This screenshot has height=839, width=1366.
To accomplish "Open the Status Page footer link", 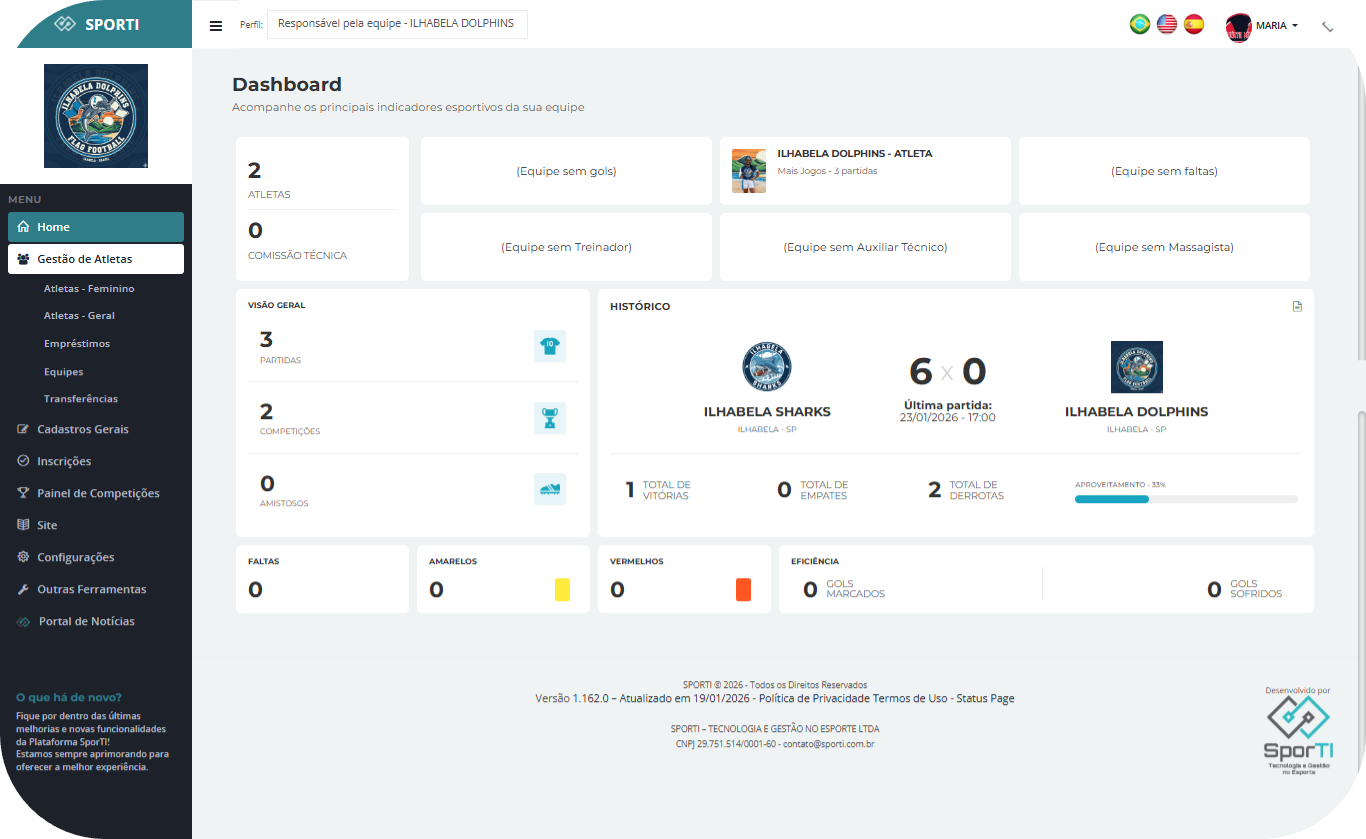I will click(x=985, y=699).
